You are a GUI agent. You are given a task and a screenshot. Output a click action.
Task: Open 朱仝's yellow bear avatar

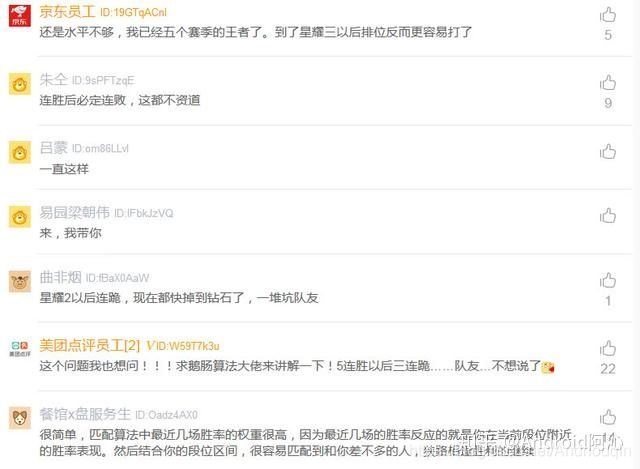click(20, 84)
